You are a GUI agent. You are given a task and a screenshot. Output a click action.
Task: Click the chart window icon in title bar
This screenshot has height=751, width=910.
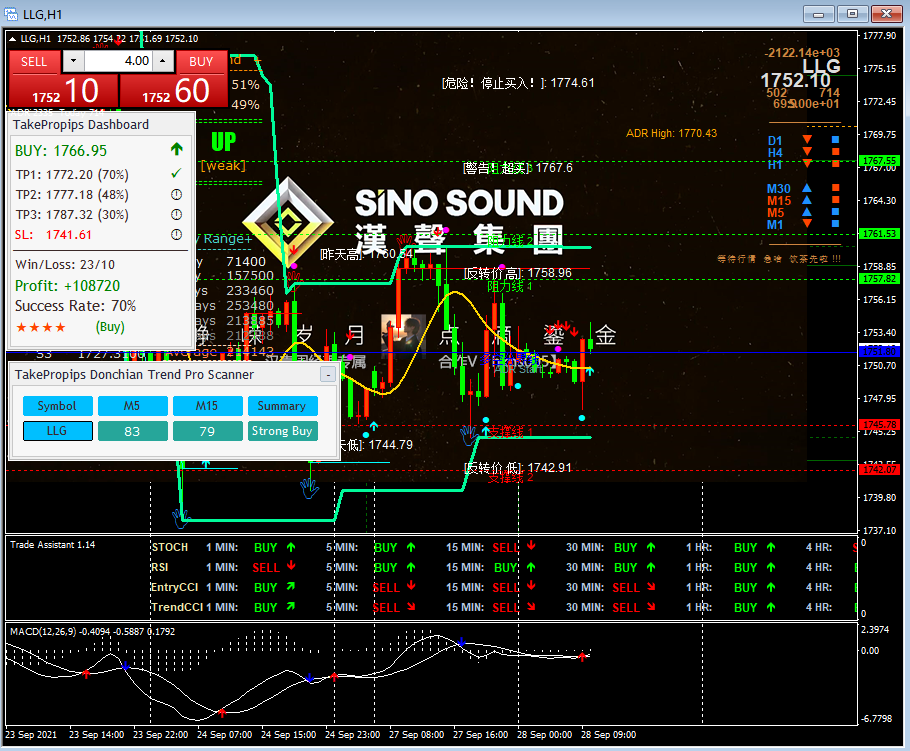tap(11, 14)
